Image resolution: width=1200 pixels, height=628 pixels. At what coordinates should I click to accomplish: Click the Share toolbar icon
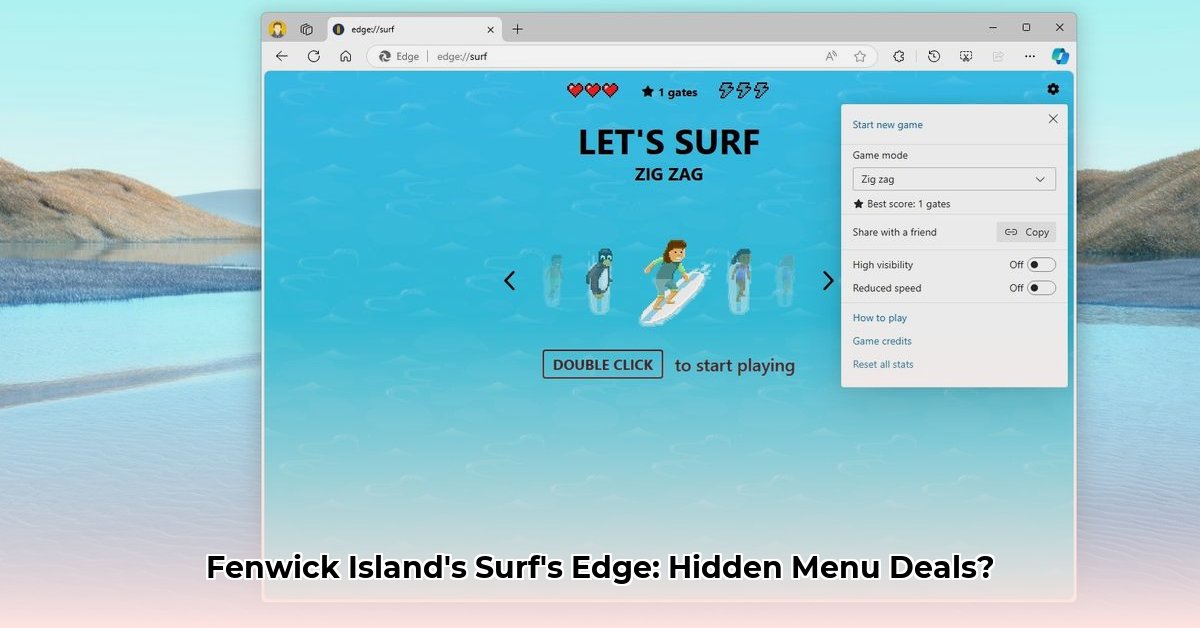pos(997,56)
